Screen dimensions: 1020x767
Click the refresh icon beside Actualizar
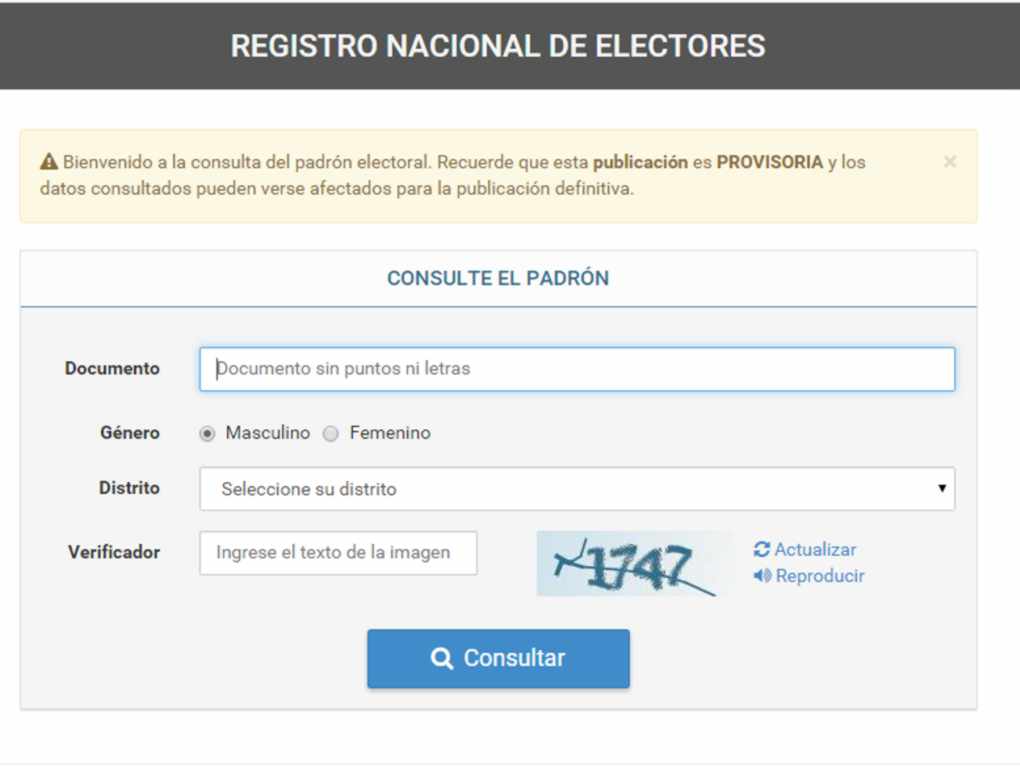pos(762,550)
